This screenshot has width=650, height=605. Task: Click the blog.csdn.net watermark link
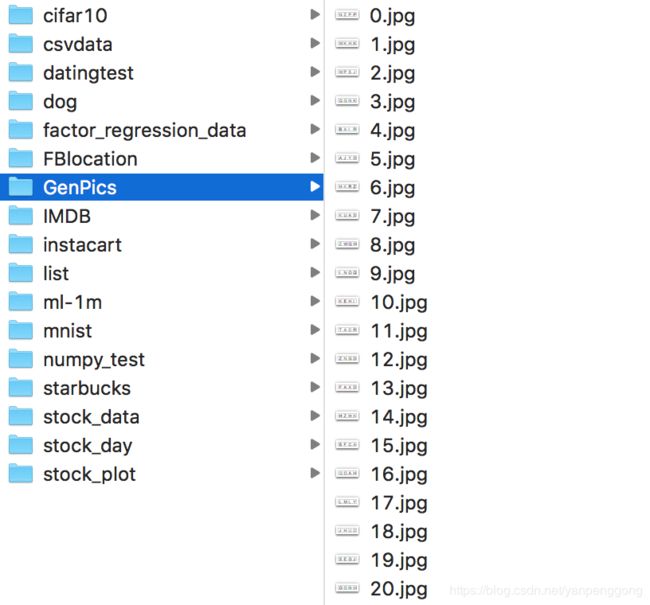tap(546, 590)
